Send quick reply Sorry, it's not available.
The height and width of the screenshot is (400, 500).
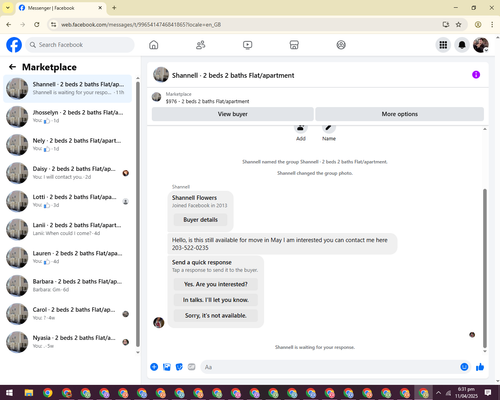coord(216,316)
